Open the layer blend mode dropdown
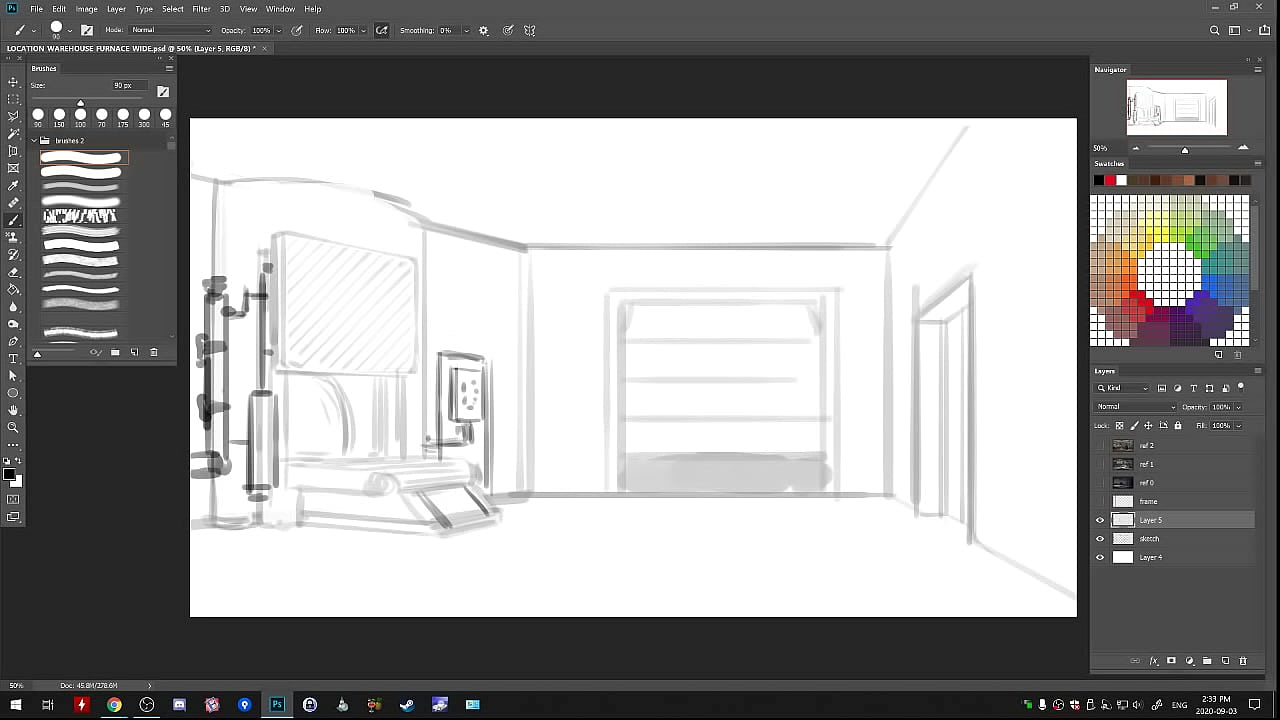Image resolution: width=1280 pixels, height=720 pixels. click(x=1136, y=407)
